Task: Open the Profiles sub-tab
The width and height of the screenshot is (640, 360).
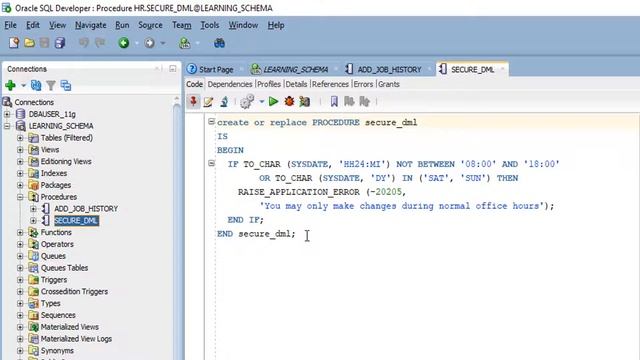Action: tap(269, 84)
